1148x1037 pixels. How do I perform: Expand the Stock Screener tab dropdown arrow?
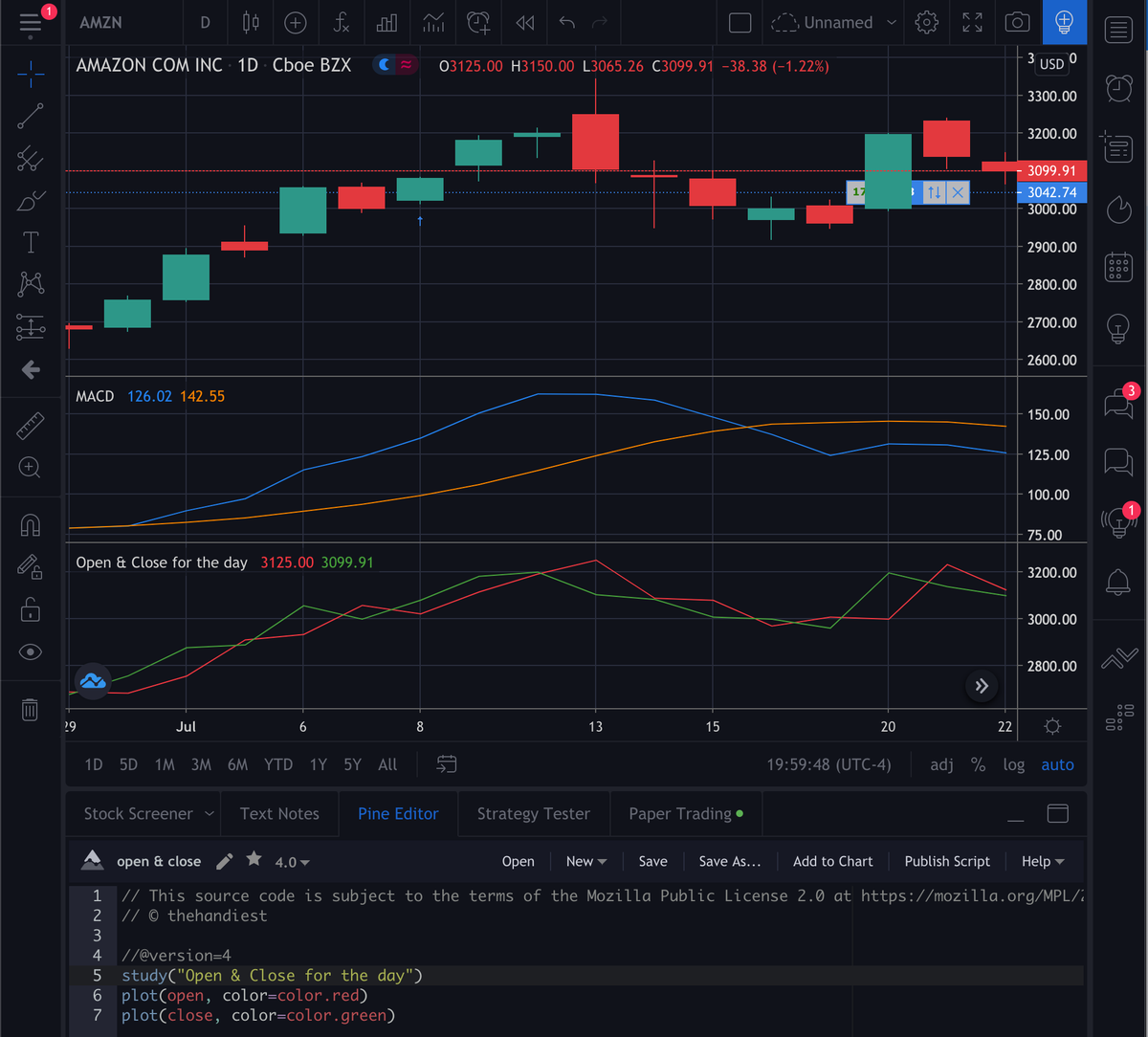[210, 814]
